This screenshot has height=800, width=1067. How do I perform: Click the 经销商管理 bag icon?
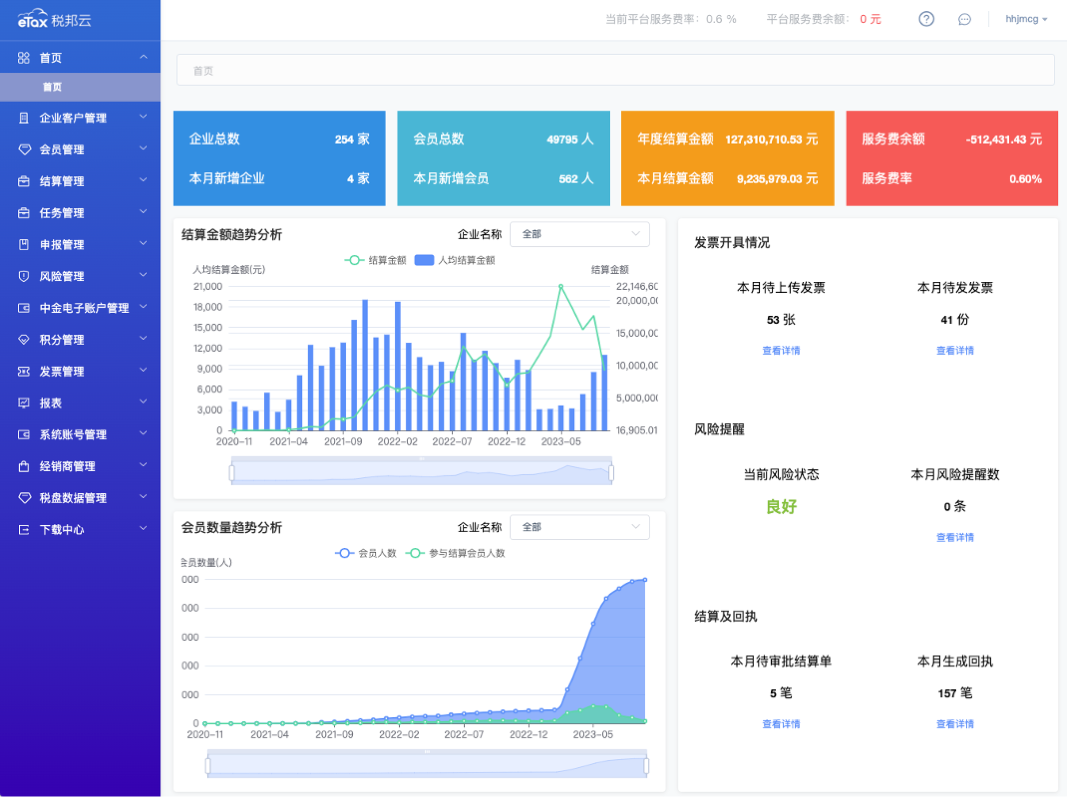[24, 466]
